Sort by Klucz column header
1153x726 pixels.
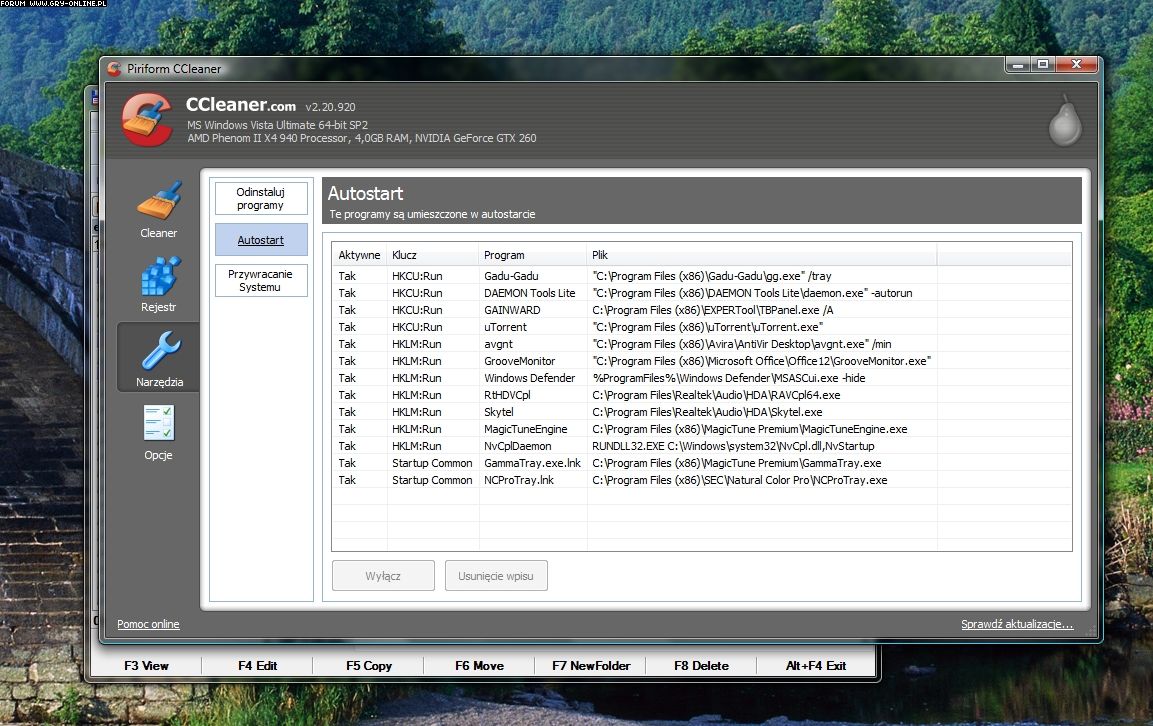point(433,255)
